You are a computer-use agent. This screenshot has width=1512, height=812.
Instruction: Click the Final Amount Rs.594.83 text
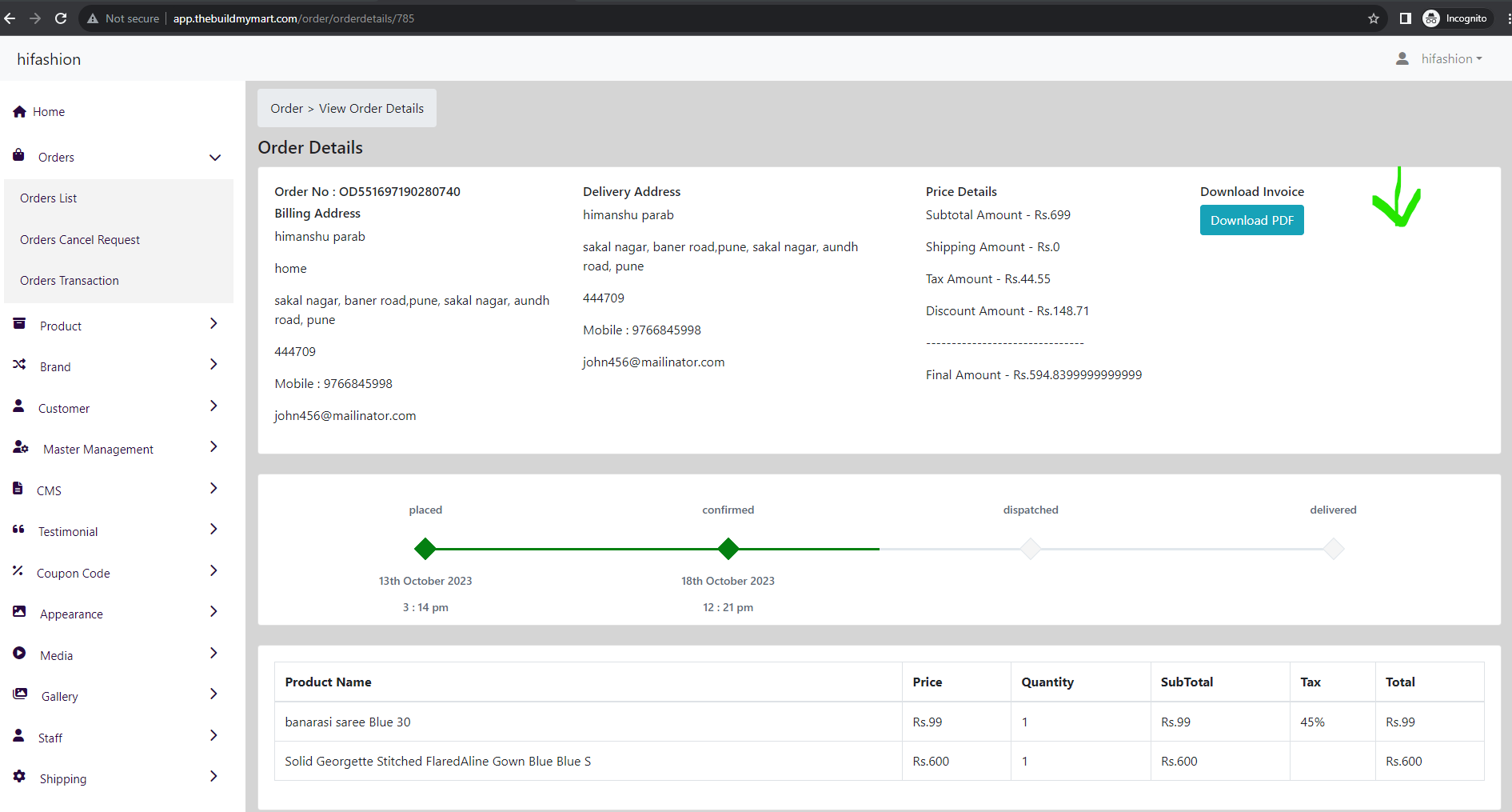[1034, 375]
